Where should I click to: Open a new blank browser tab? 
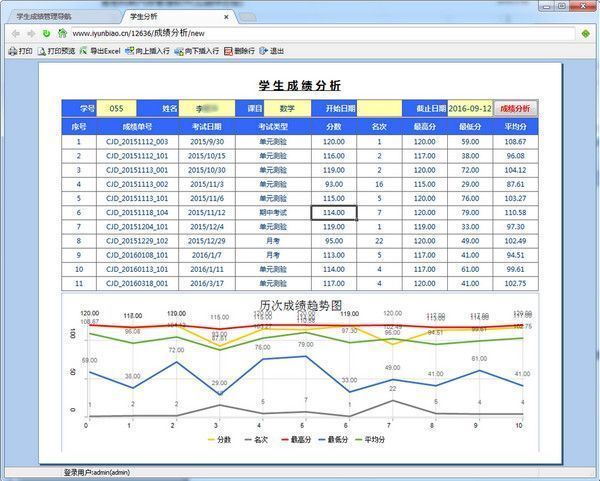tap(248, 17)
